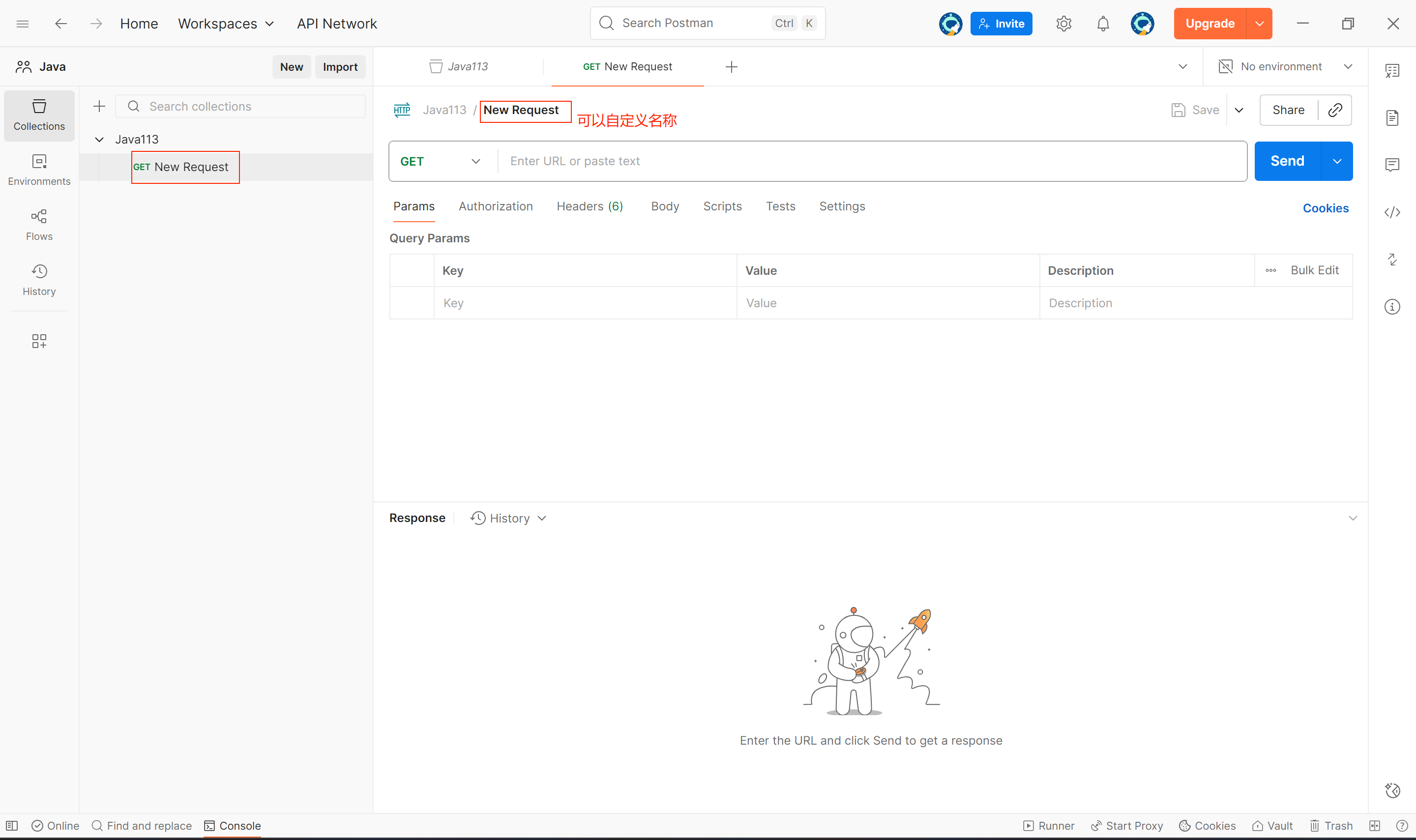Collapse the Java113 collection tree

pos(99,139)
